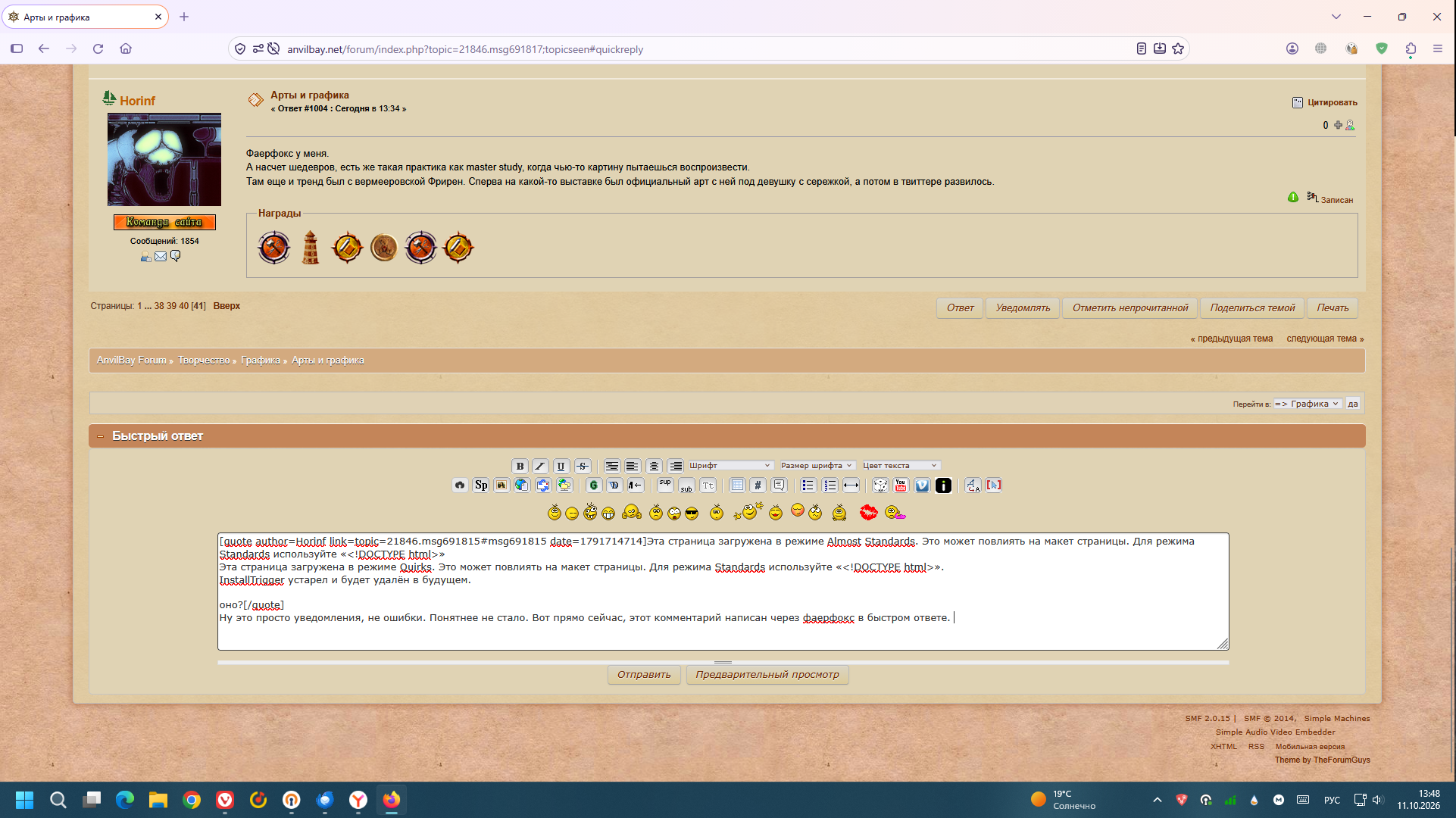Open the Цвет текста color dropdown
Viewport: 1456px width, 818px height.
tap(900, 466)
